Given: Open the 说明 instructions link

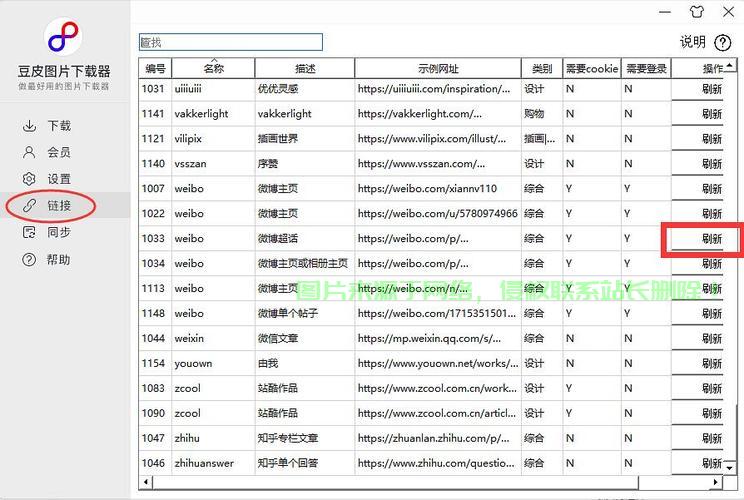Looking at the screenshot, I should [693, 42].
